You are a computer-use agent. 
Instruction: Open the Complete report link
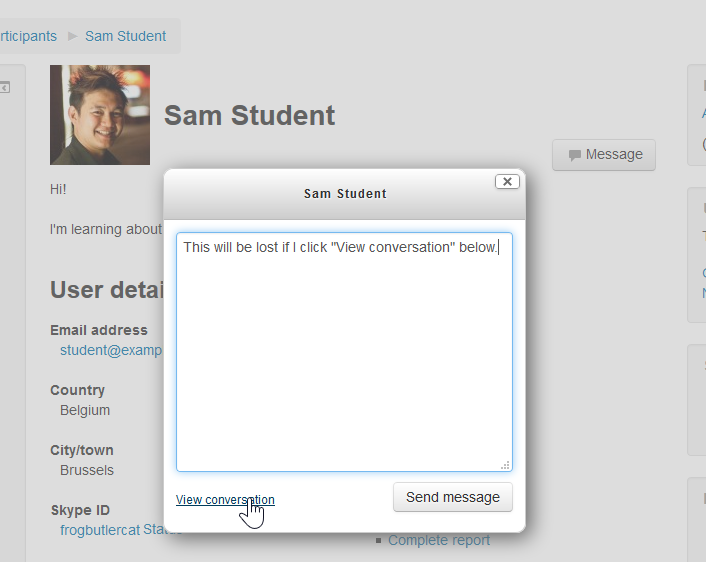(439, 540)
